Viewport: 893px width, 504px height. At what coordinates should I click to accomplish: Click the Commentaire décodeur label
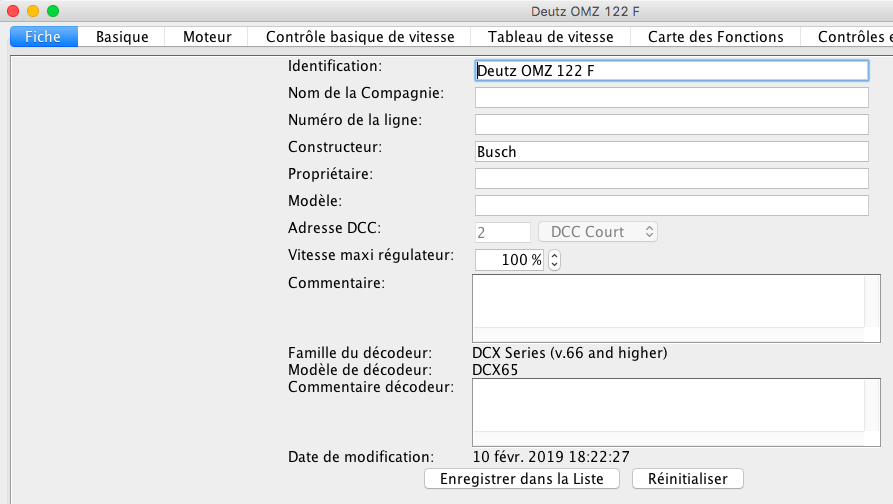tap(371, 387)
